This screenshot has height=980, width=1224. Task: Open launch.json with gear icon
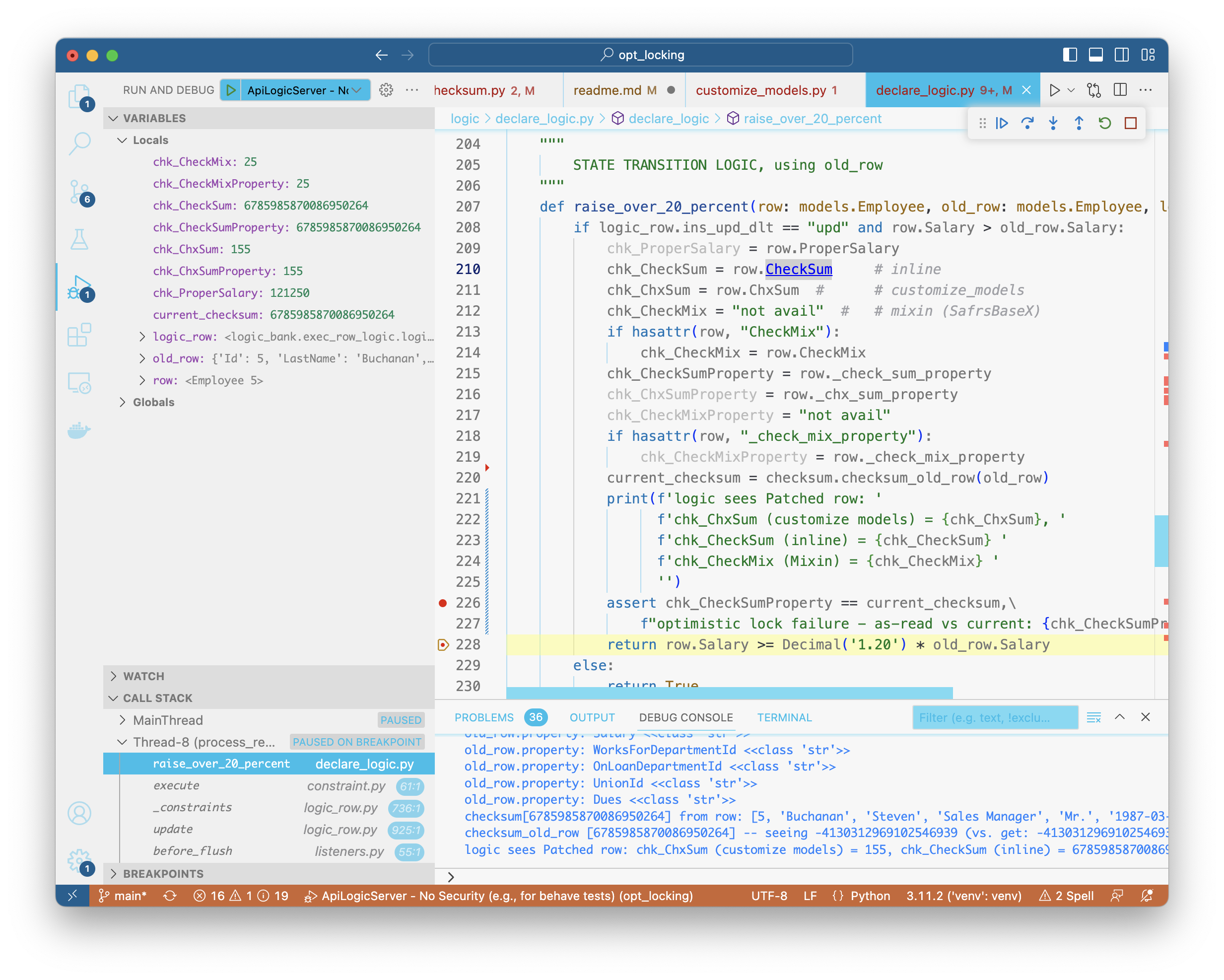point(386,90)
